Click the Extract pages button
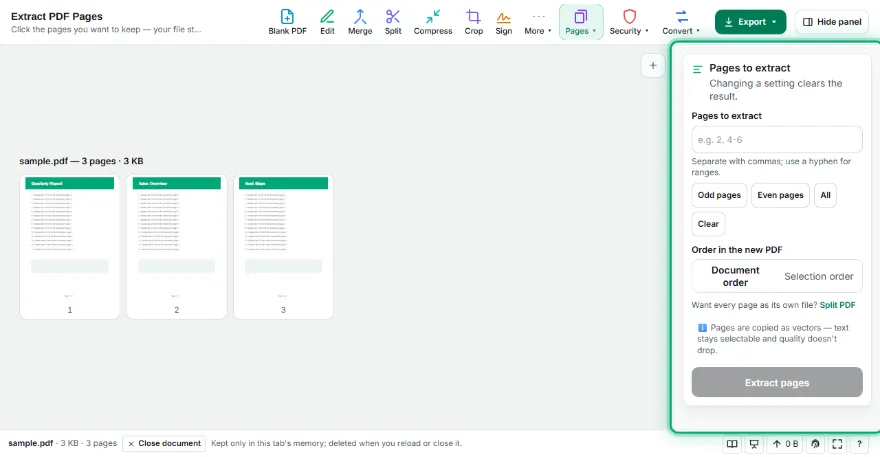880x457 pixels. (x=777, y=382)
